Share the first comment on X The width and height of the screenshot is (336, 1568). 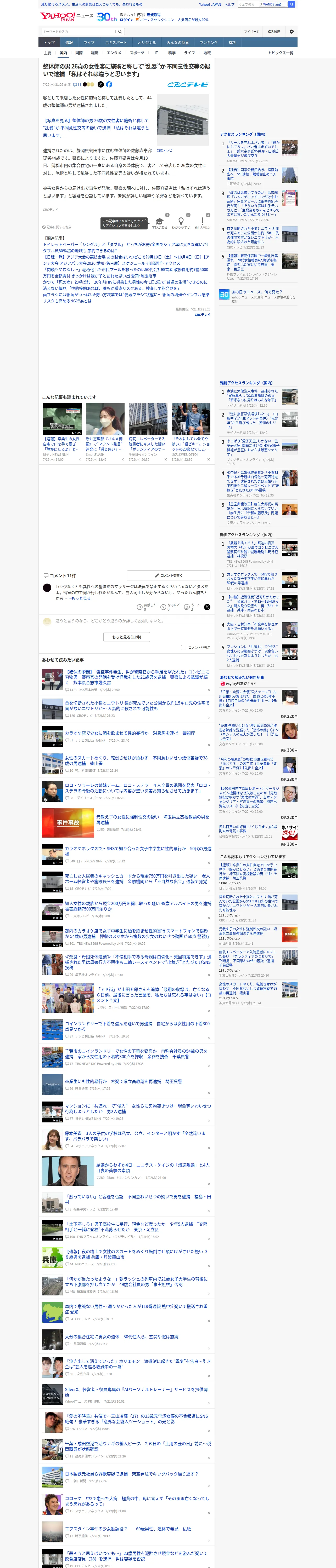click(x=207, y=607)
